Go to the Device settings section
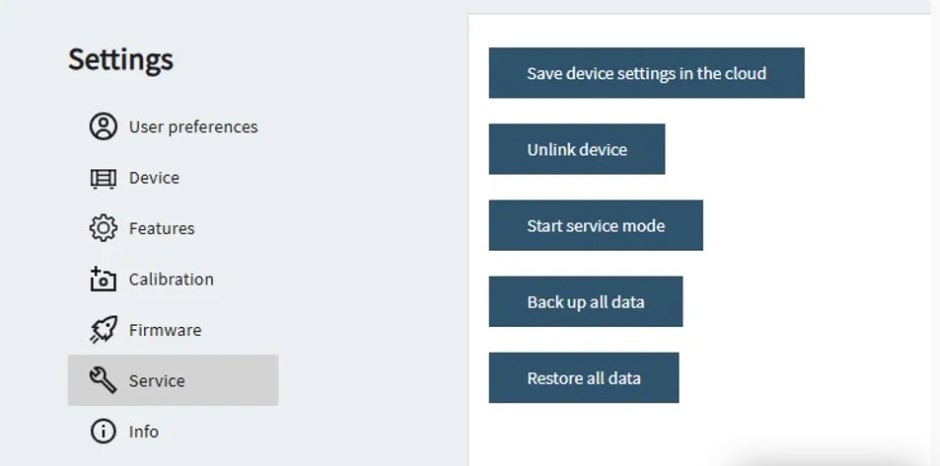 (154, 178)
